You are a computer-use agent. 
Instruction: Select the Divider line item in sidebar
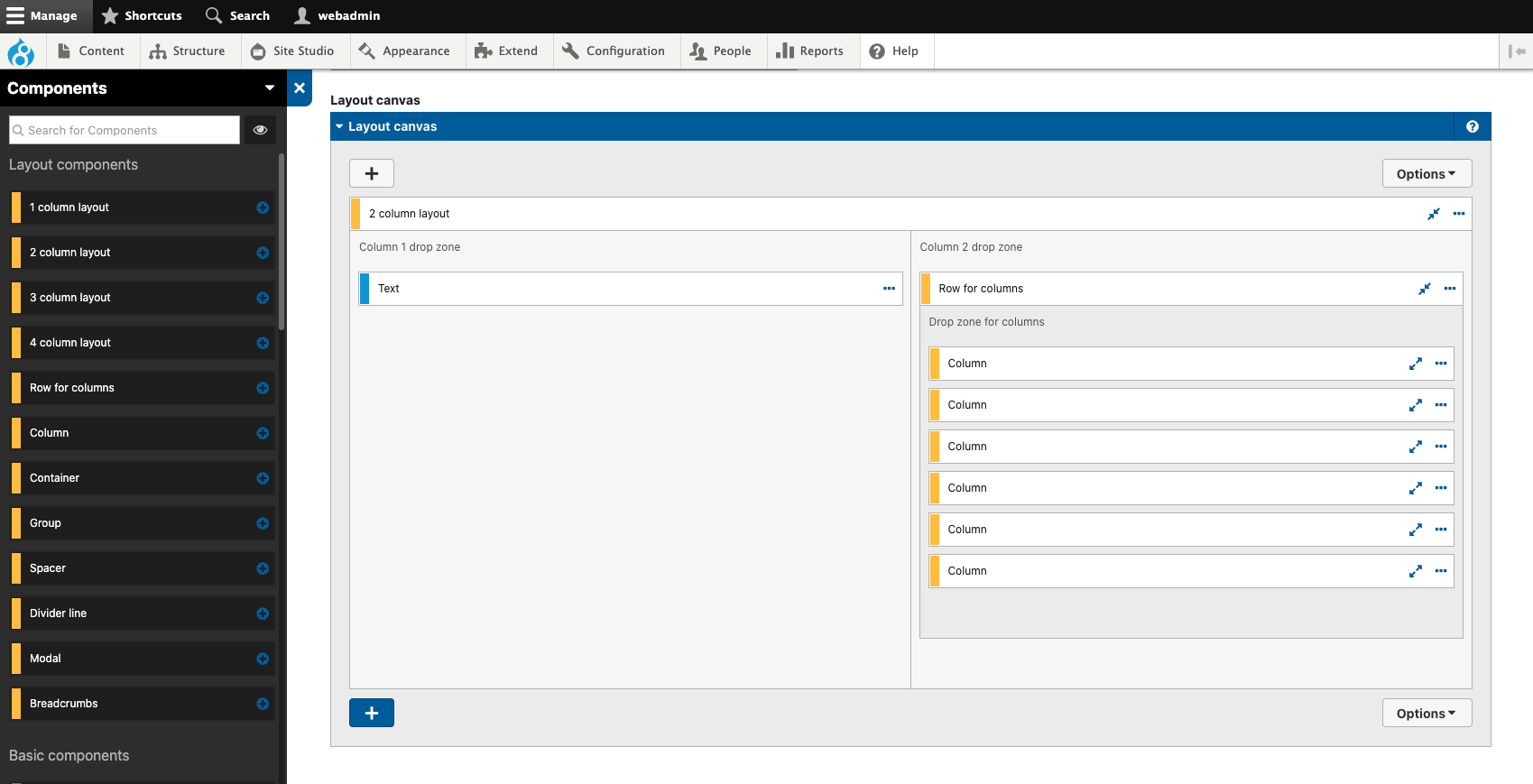(x=143, y=613)
